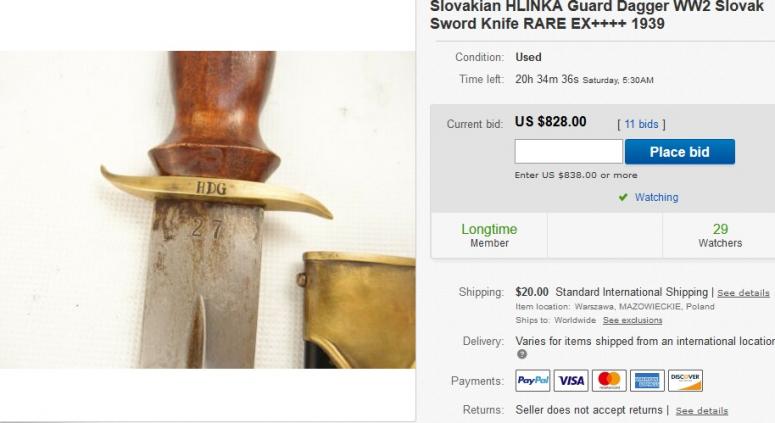Image resolution: width=775 pixels, height=423 pixels.
Task: Open the See exclusions link
Action: [632, 320]
